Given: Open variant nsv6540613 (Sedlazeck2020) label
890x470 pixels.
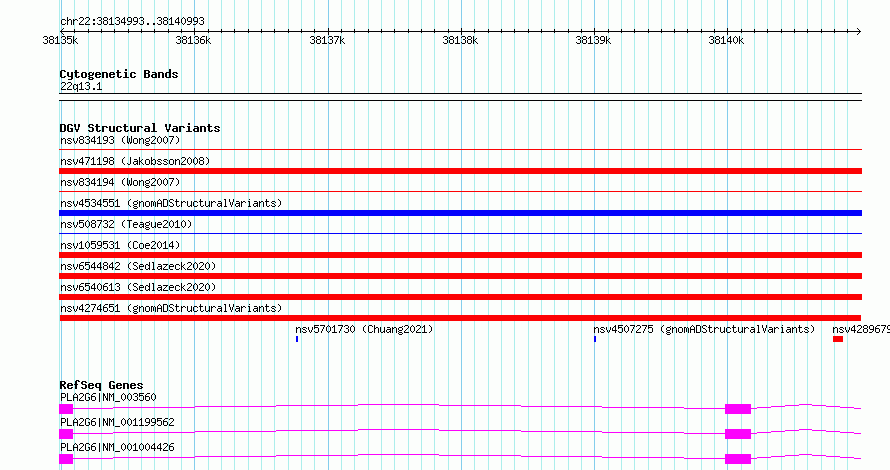Looking at the screenshot, I should [138, 287].
